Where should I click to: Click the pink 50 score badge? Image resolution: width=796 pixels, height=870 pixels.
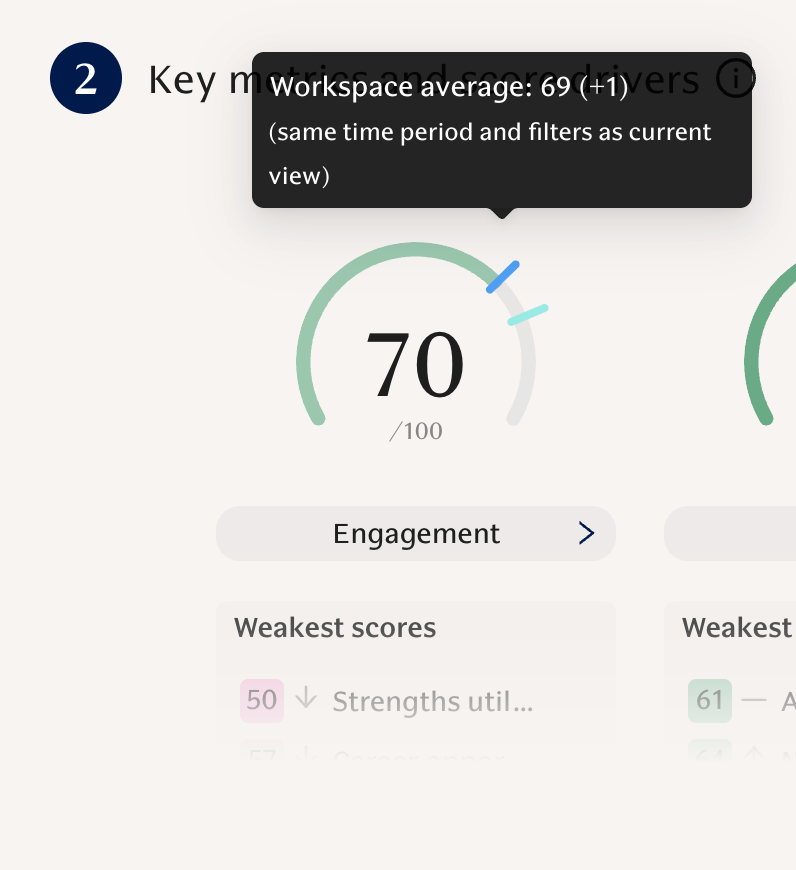coord(262,700)
